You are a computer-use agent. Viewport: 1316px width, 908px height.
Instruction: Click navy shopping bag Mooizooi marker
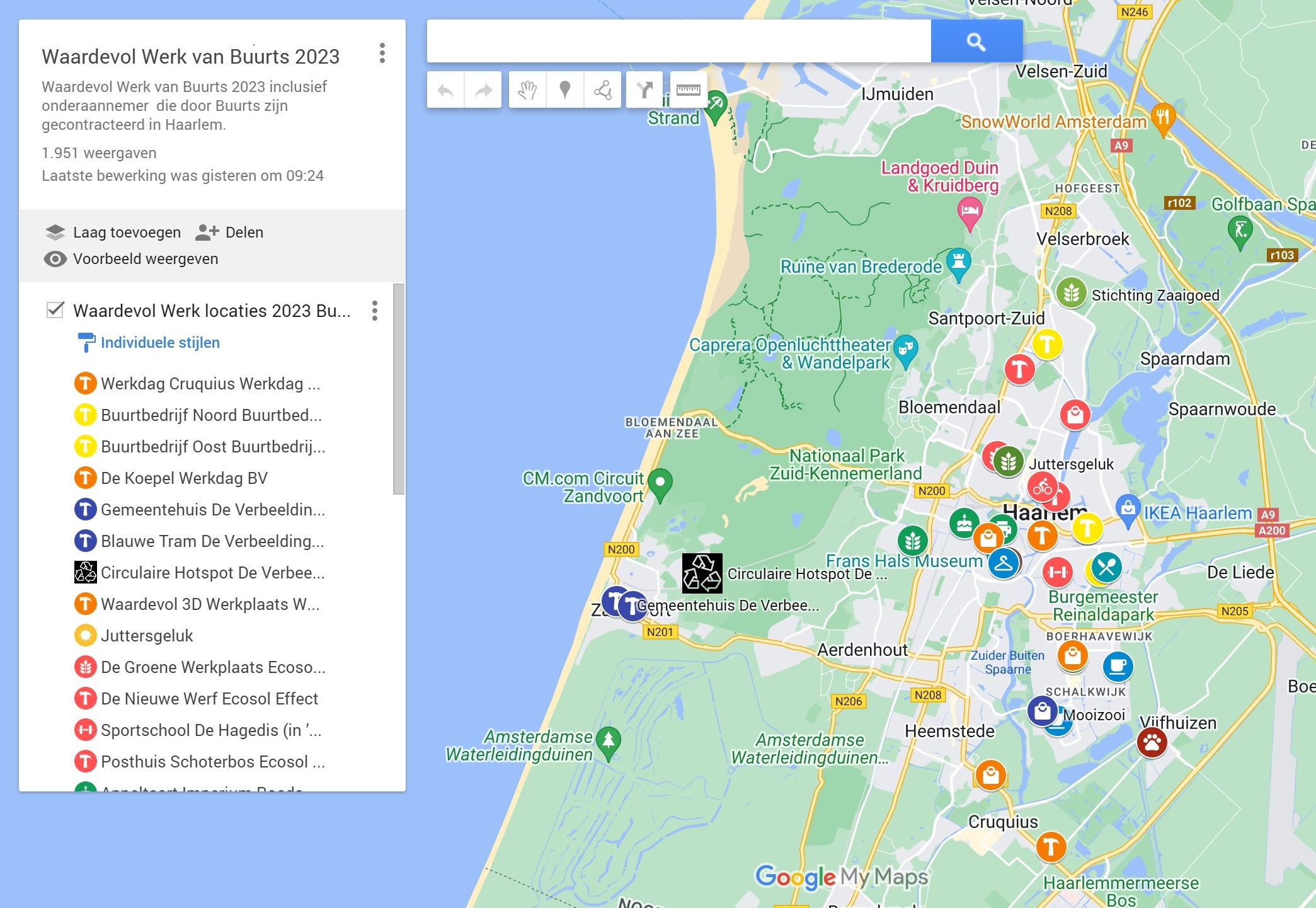pos(1042,711)
